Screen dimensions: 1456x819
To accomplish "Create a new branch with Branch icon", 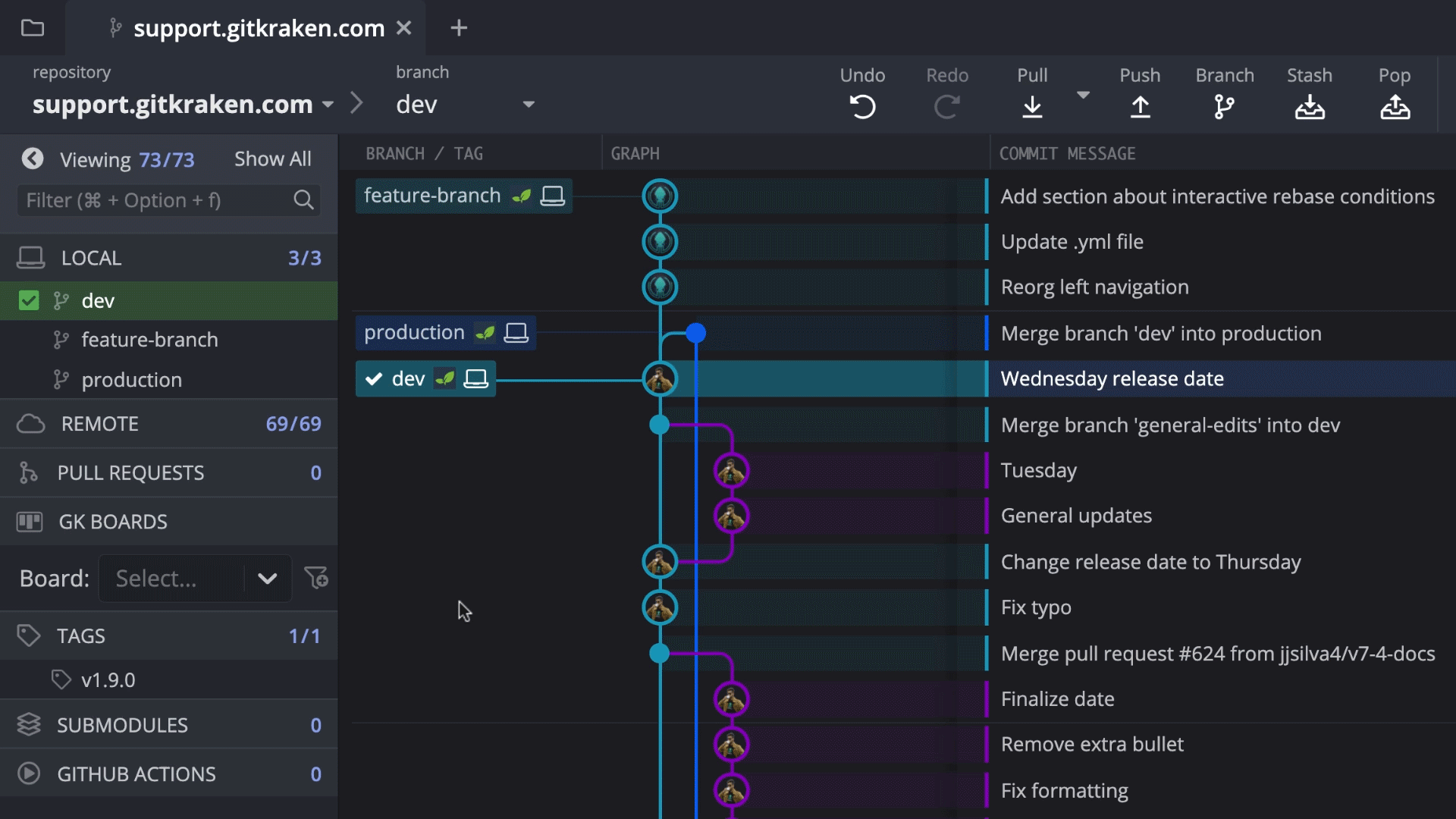I will 1224,107.
